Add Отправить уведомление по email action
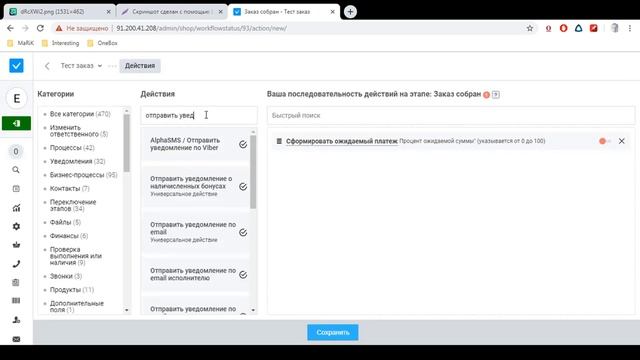640x360 pixels. (x=243, y=233)
